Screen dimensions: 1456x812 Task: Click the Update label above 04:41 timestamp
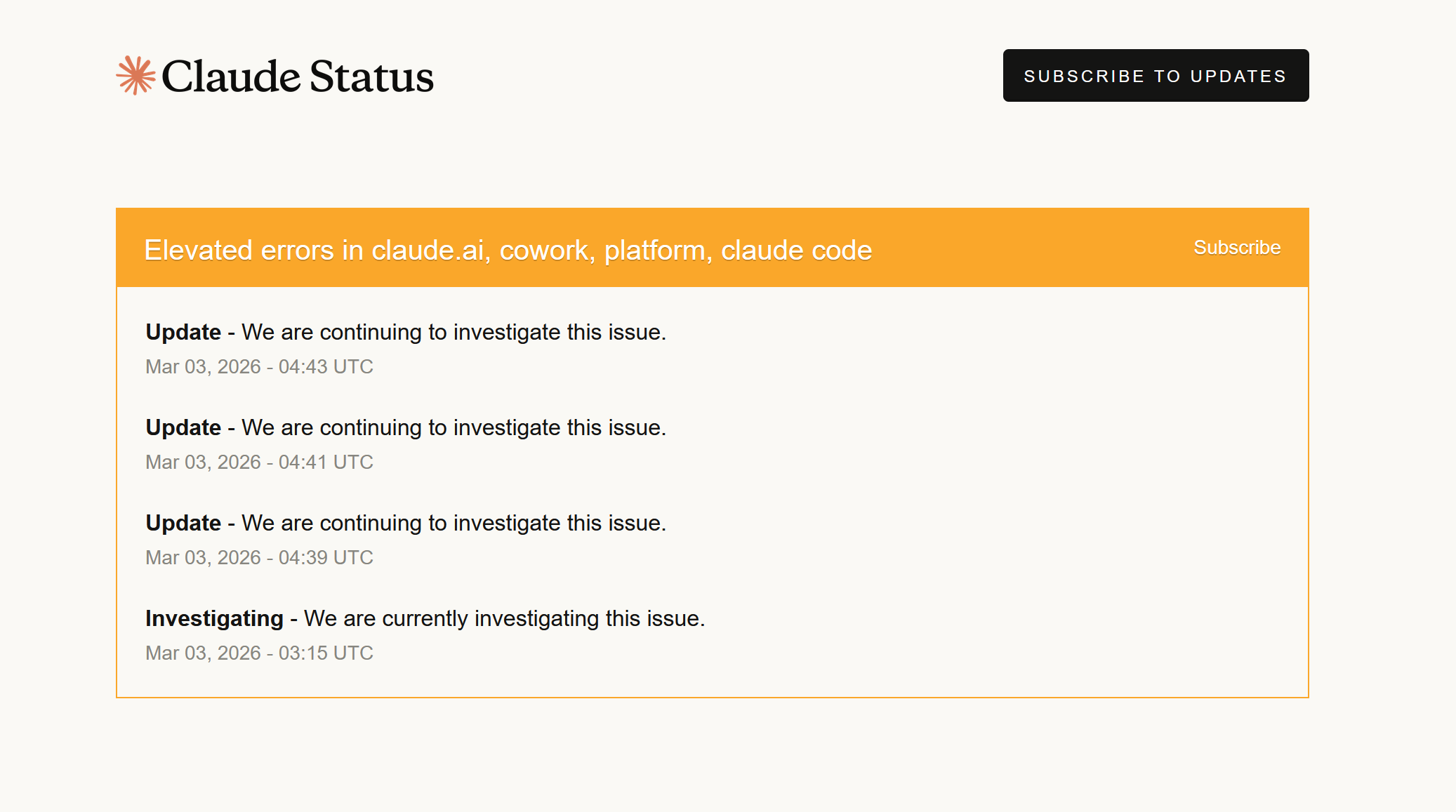click(183, 427)
